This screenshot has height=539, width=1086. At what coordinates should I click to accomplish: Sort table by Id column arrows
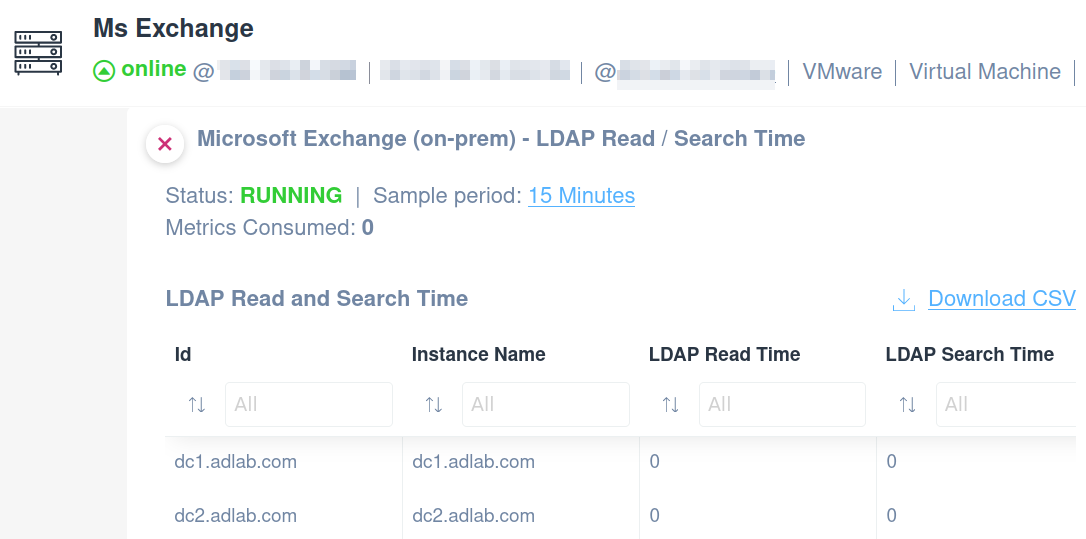pyautogui.click(x=197, y=405)
